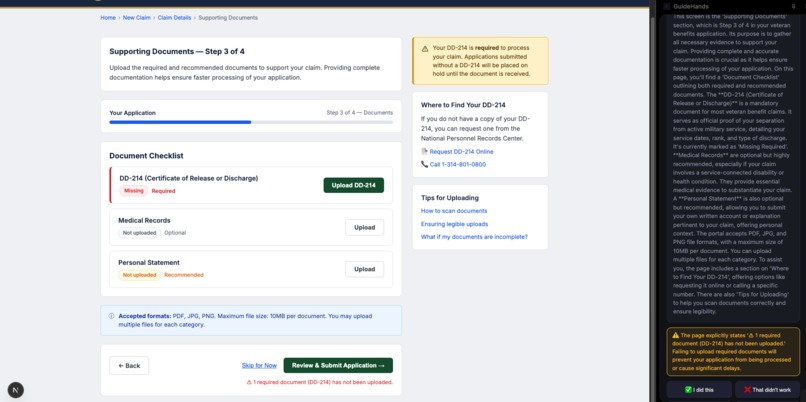The height and width of the screenshot is (402, 806).
Task: Click the Upload DD-214 button
Action: (x=354, y=185)
